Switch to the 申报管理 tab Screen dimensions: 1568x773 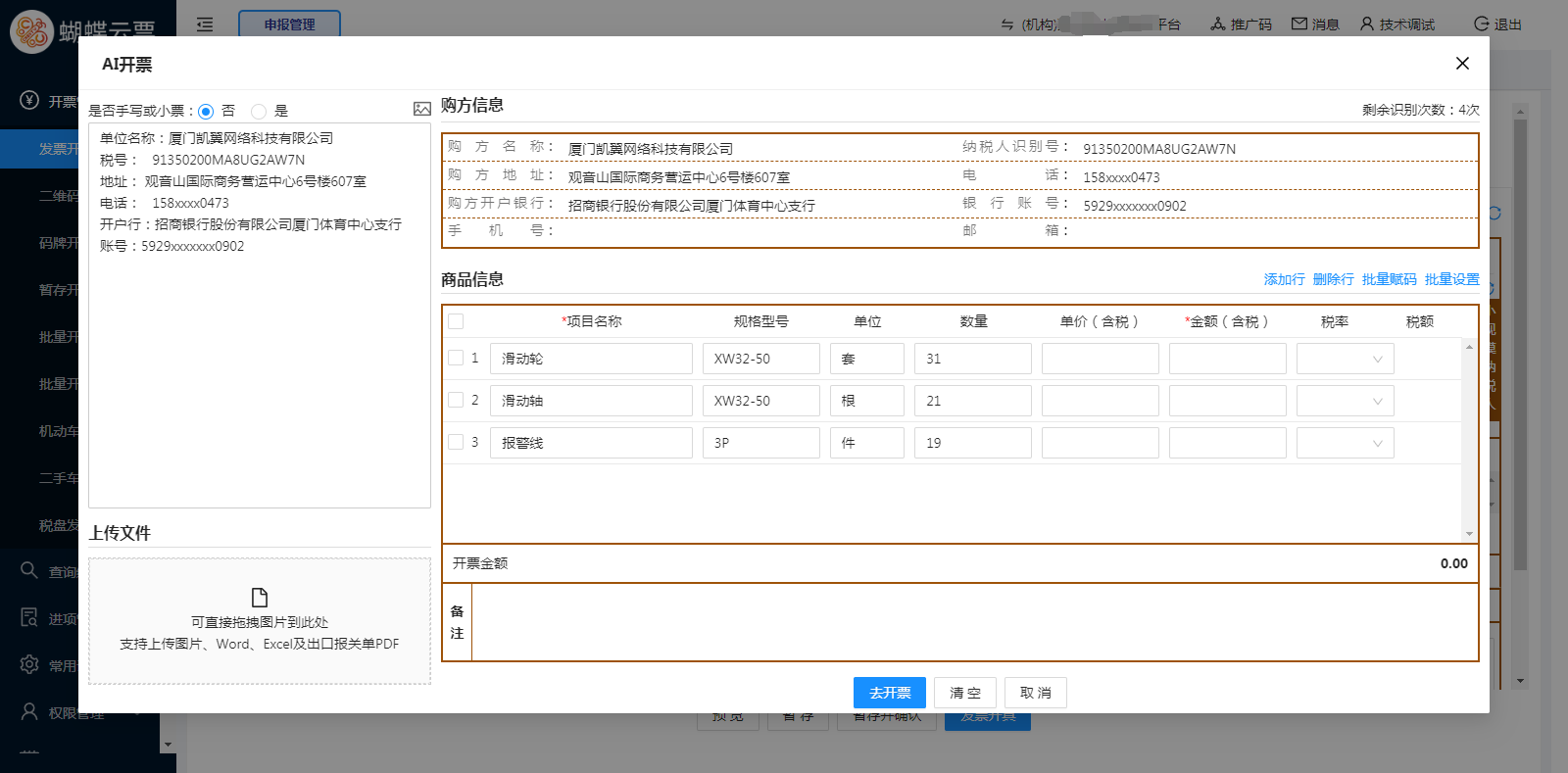pos(289,24)
